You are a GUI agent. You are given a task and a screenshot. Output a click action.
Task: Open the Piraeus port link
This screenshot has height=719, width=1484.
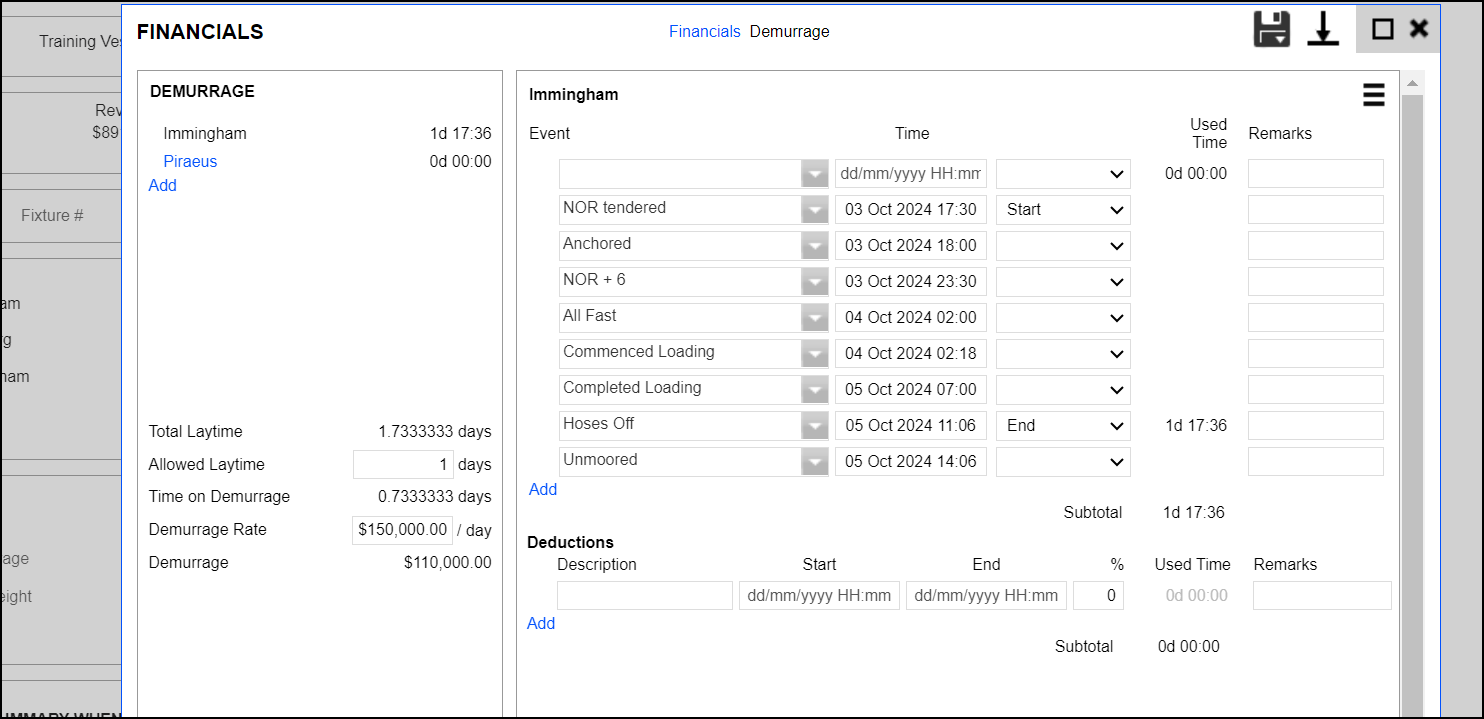tap(190, 162)
